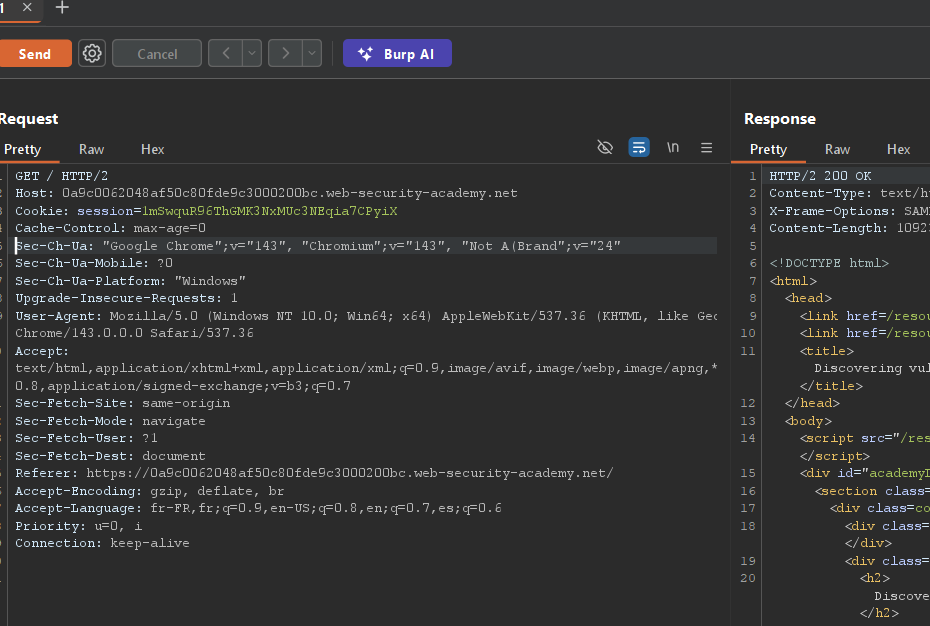
Task: Click the Send request button
Action: pos(34,54)
